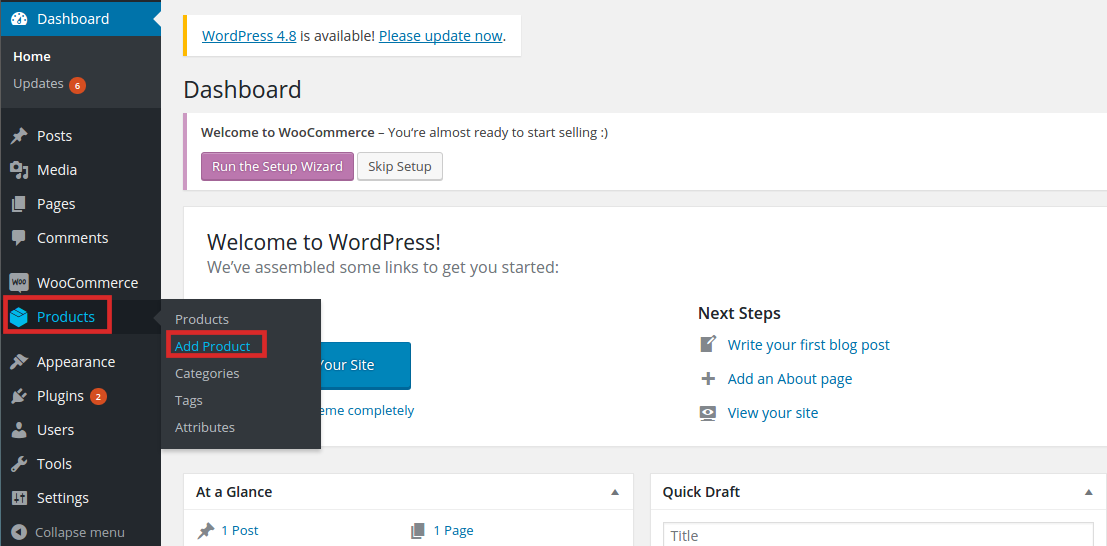Click the At a Glance widget title
Screen dimensions: 1107x546
(234, 492)
